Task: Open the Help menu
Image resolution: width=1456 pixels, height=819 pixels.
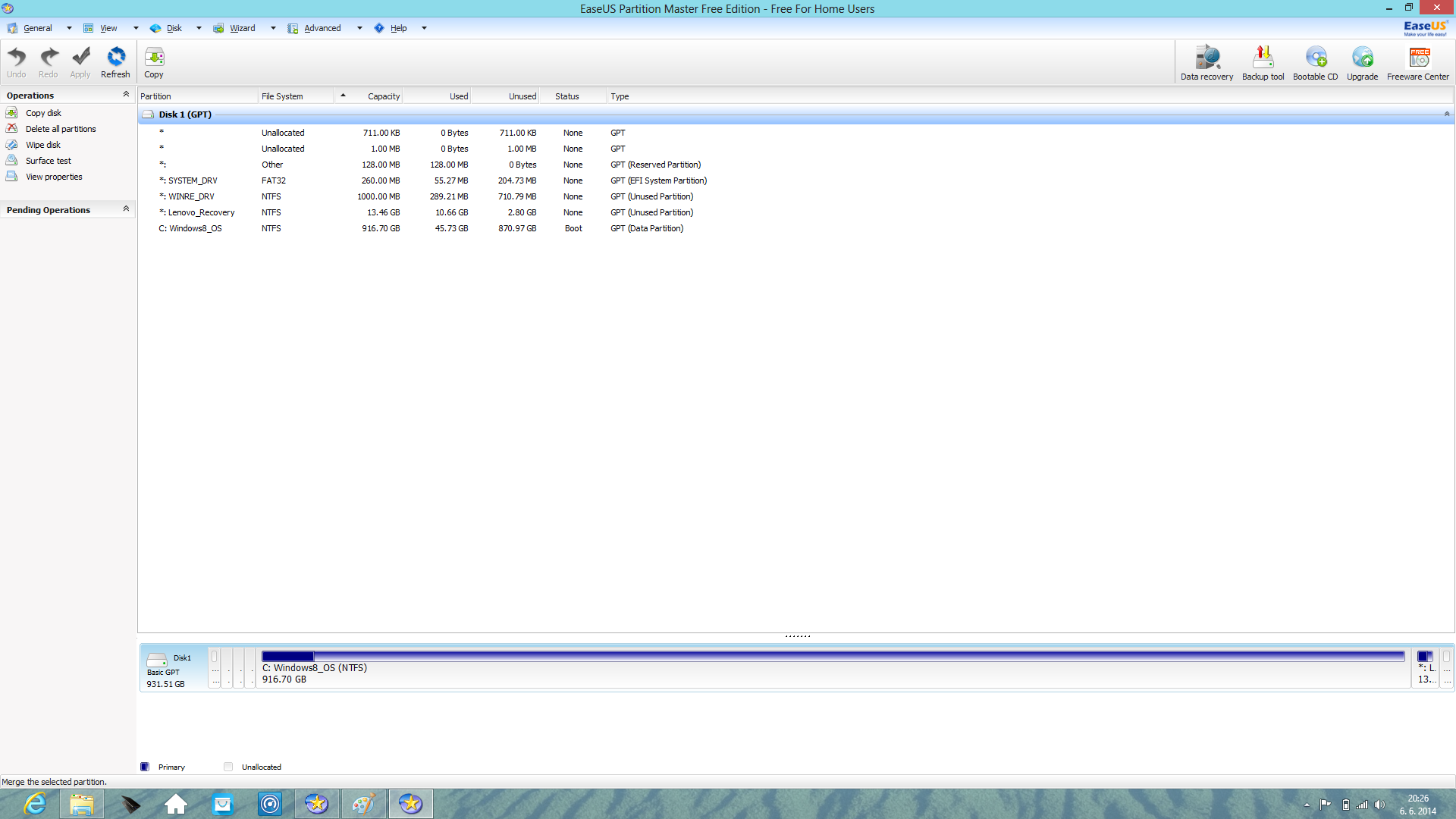Action: (x=399, y=28)
